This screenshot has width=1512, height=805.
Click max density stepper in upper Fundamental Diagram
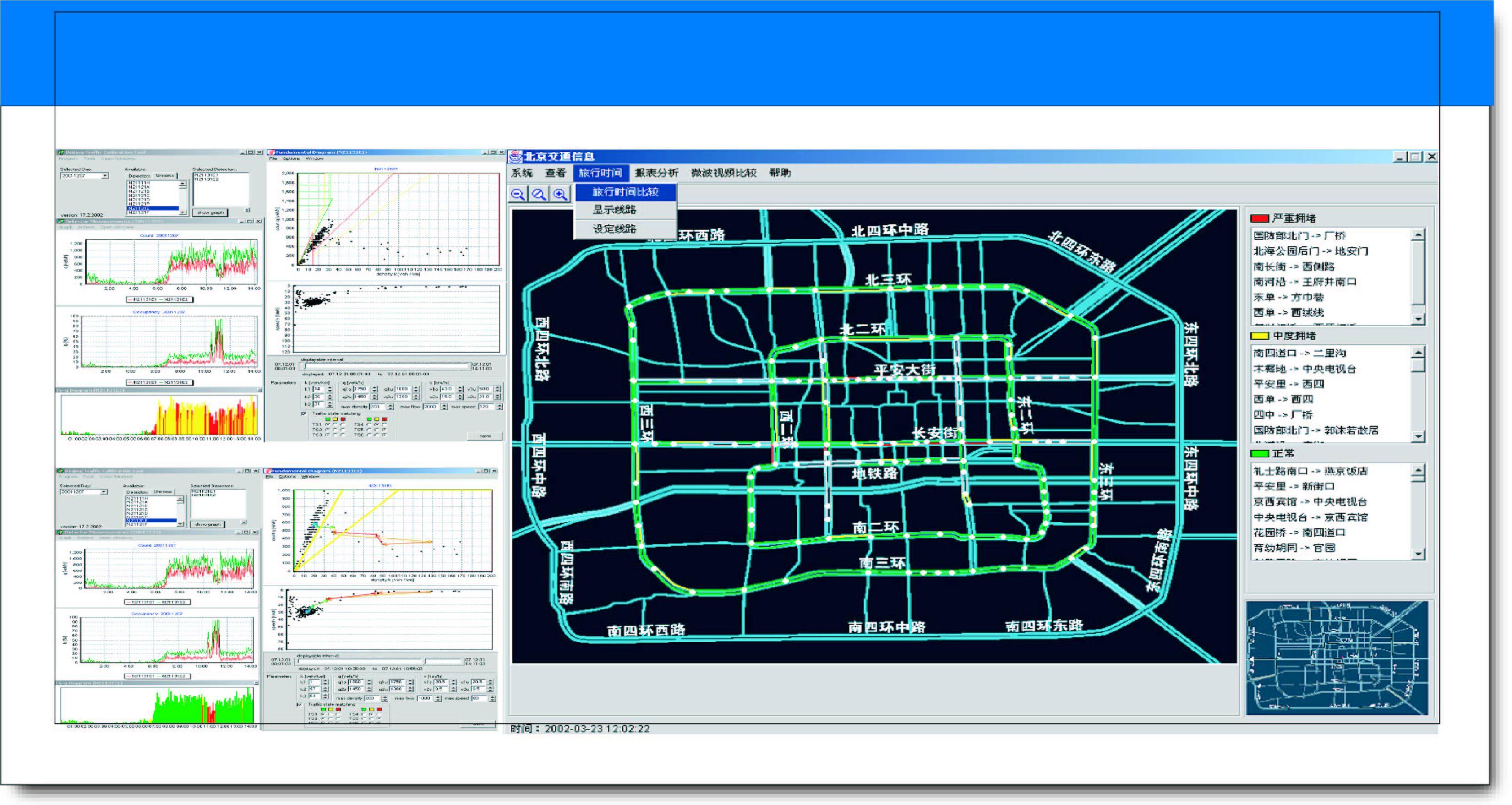(x=391, y=407)
